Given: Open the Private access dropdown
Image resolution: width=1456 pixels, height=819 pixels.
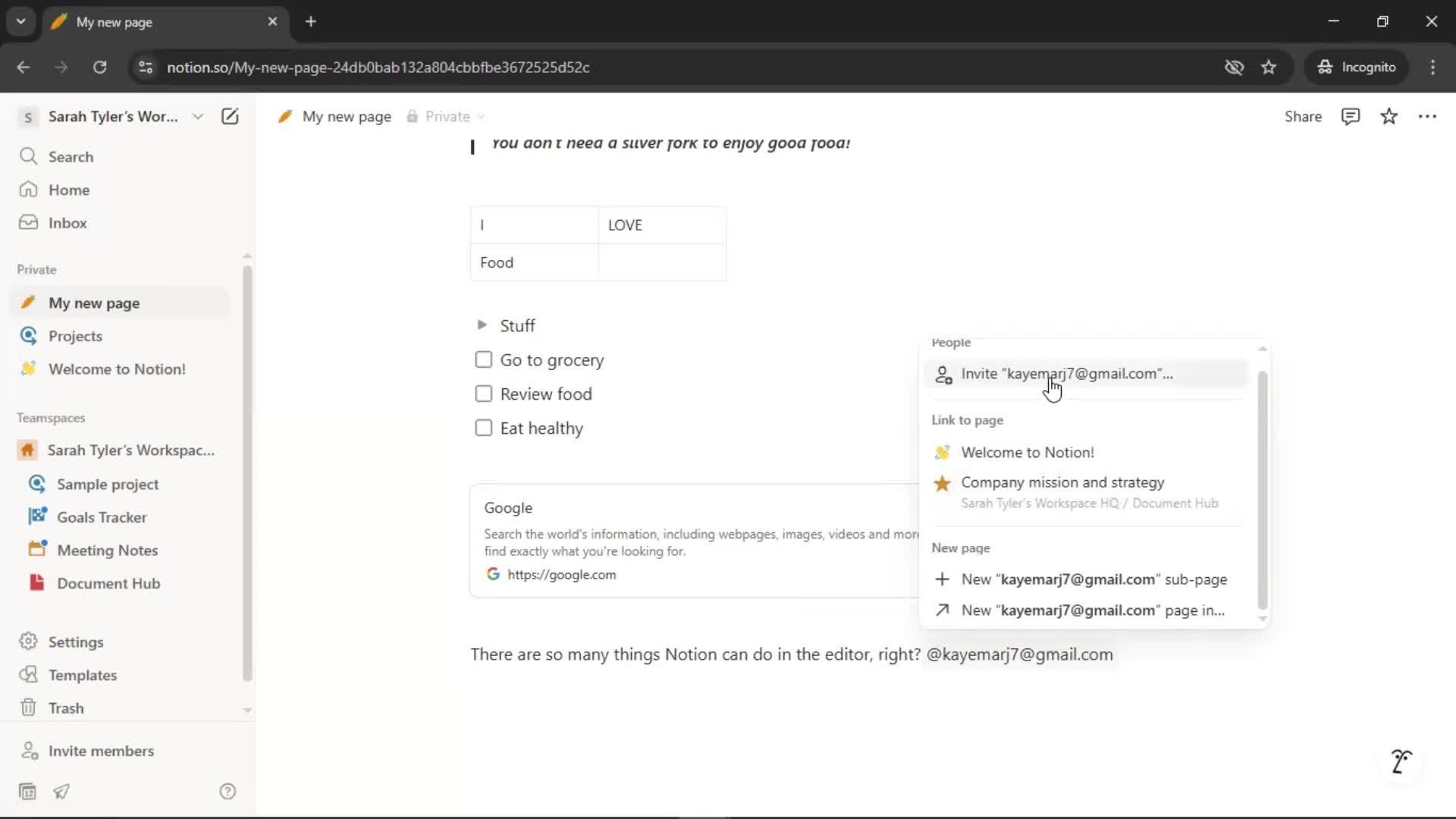Looking at the screenshot, I should (x=446, y=116).
